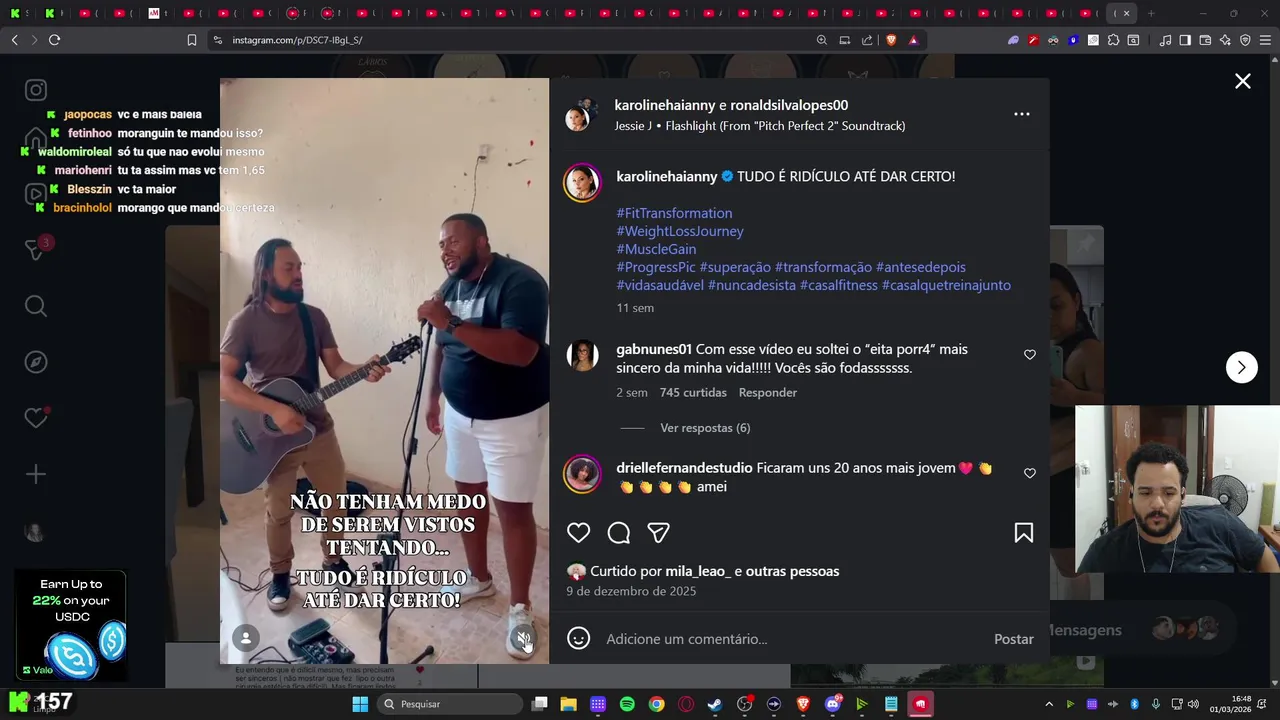Click the Adicione um comentário field
The height and width of the screenshot is (720, 1280).
pos(790,639)
